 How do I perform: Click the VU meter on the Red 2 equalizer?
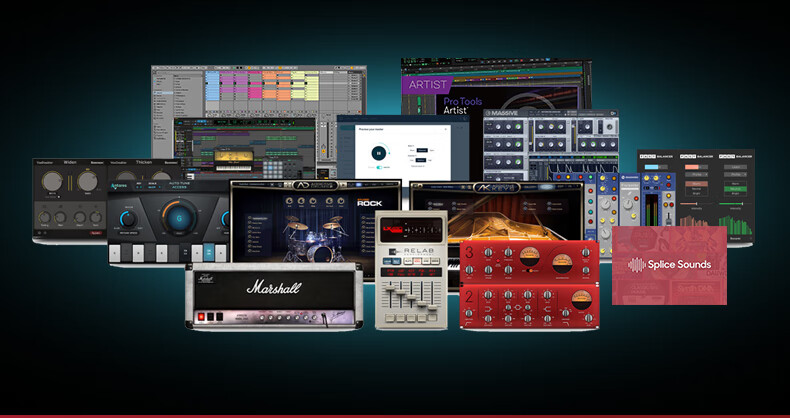pyautogui.click(x=581, y=300)
